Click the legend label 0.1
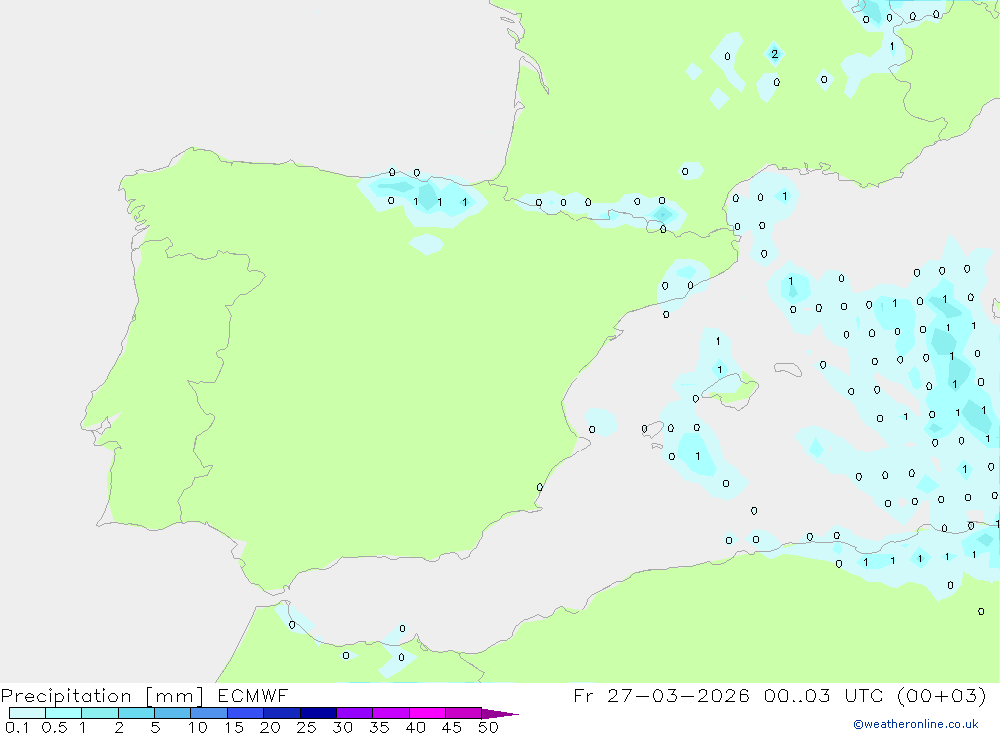This screenshot has width=1000, height=733. [15, 727]
